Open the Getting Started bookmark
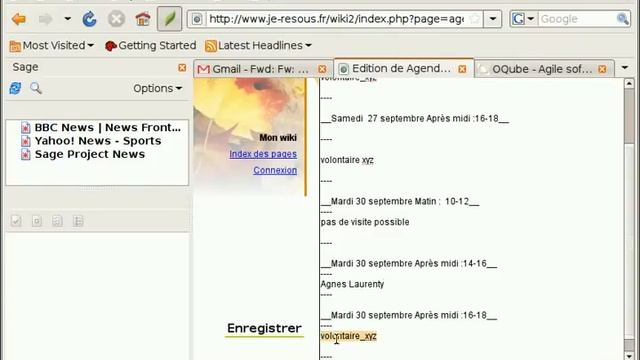 150,46
